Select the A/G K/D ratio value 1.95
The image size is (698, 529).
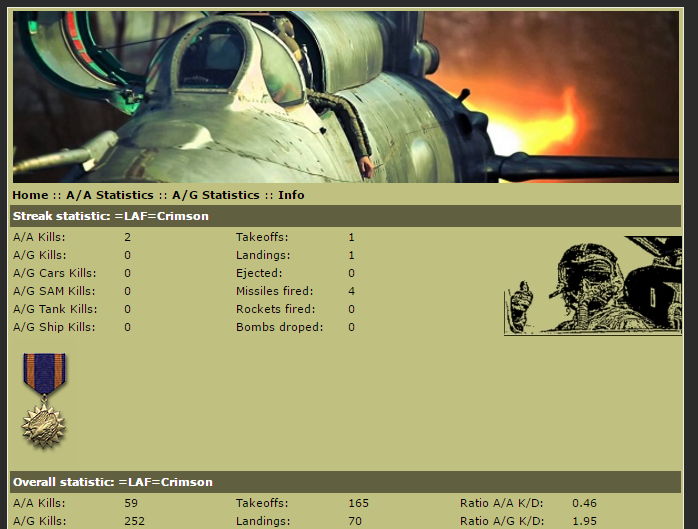coord(584,521)
